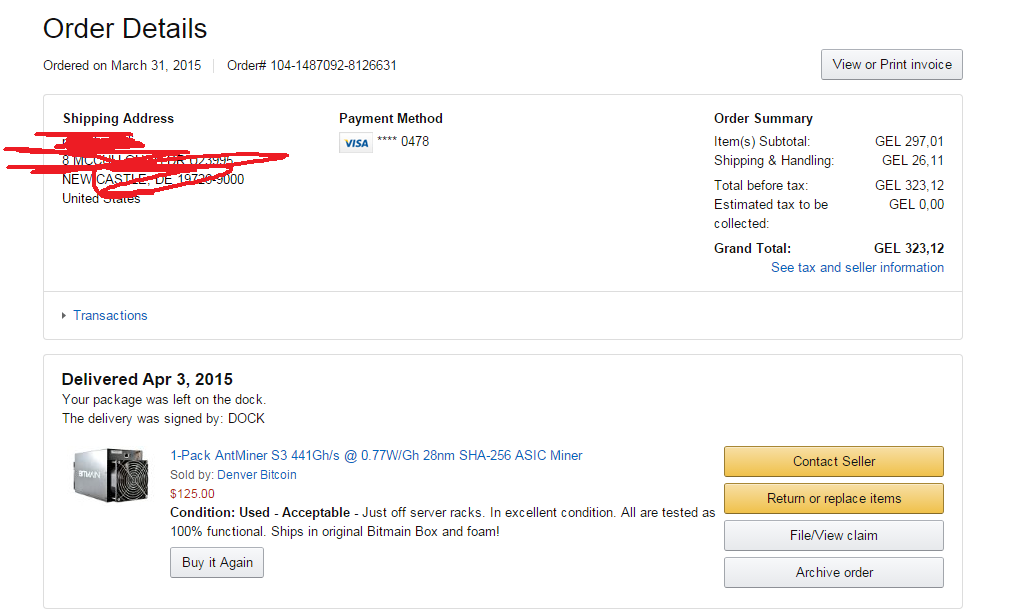The width and height of the screenshot is (1013, 613).
Task: Click the card ending 0478 text
Action: coord(403,141)
